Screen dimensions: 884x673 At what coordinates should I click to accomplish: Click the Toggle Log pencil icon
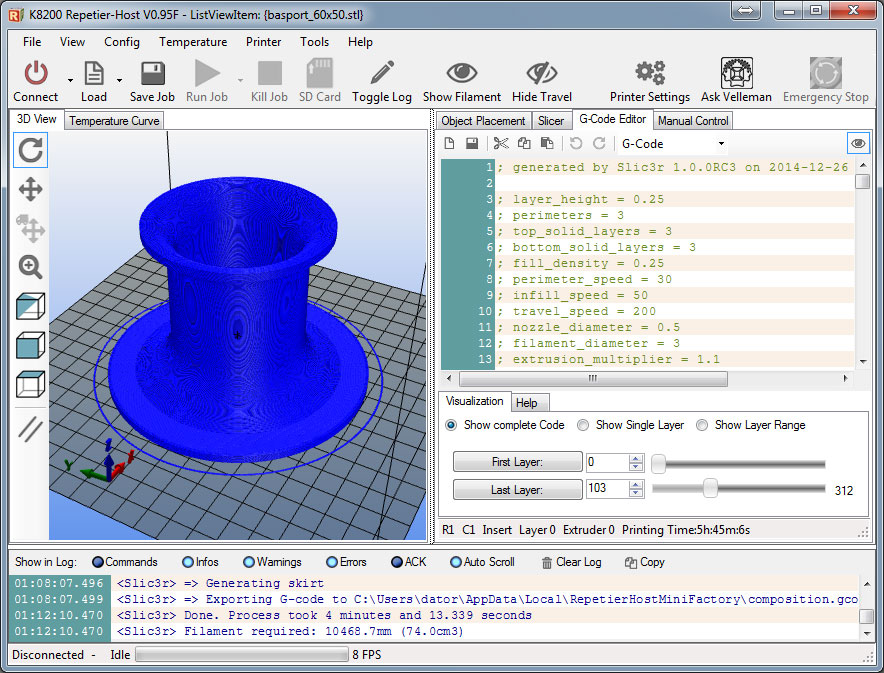382,73
